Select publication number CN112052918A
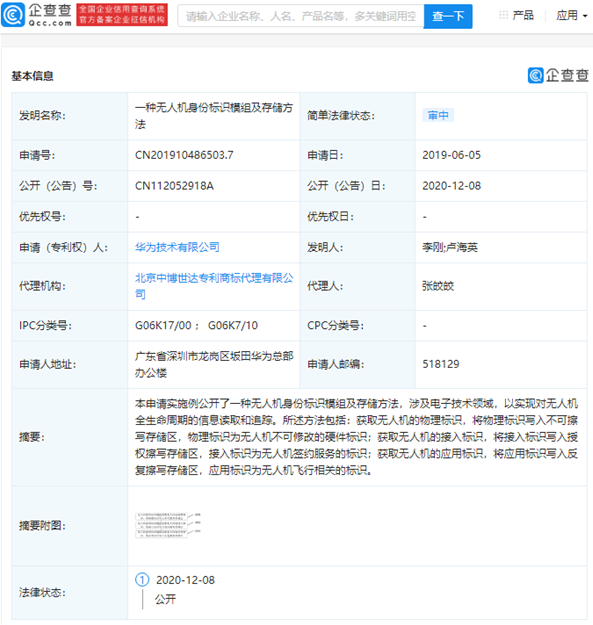The width and height of the screenshot is (593, 625). coord(174,186)
